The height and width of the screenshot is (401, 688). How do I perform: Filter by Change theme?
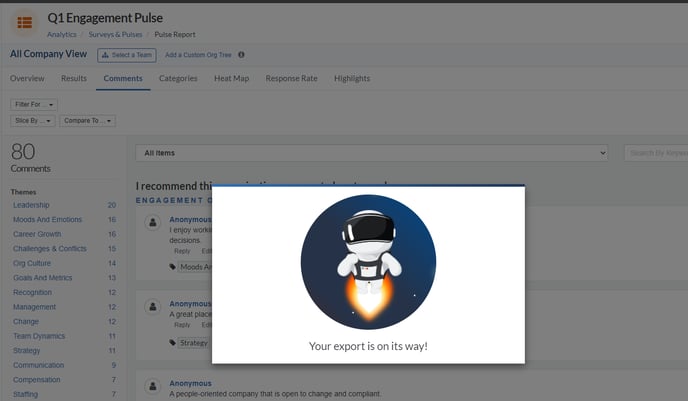[x=26, y=322]
